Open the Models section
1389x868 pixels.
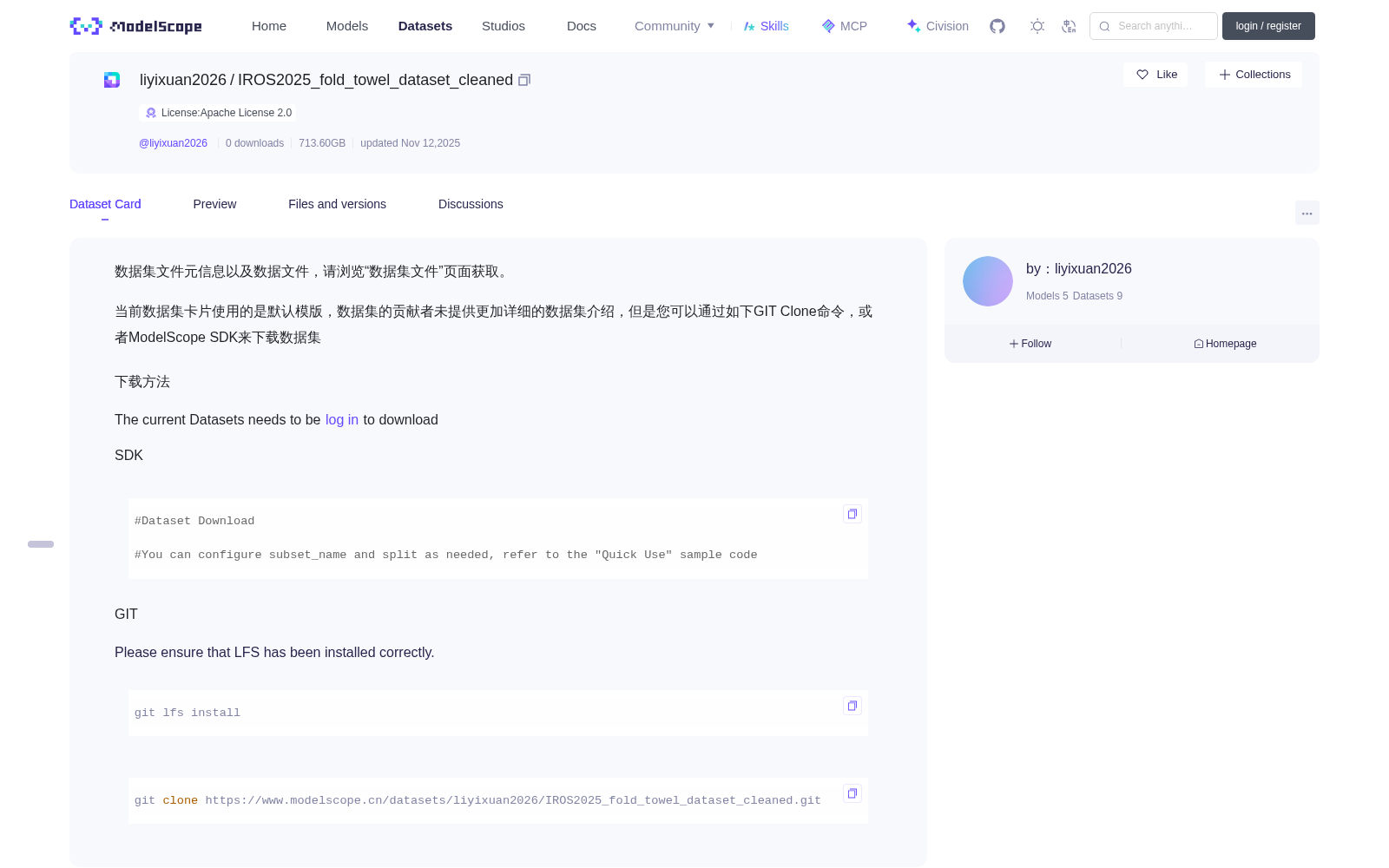tap(347, 26)
